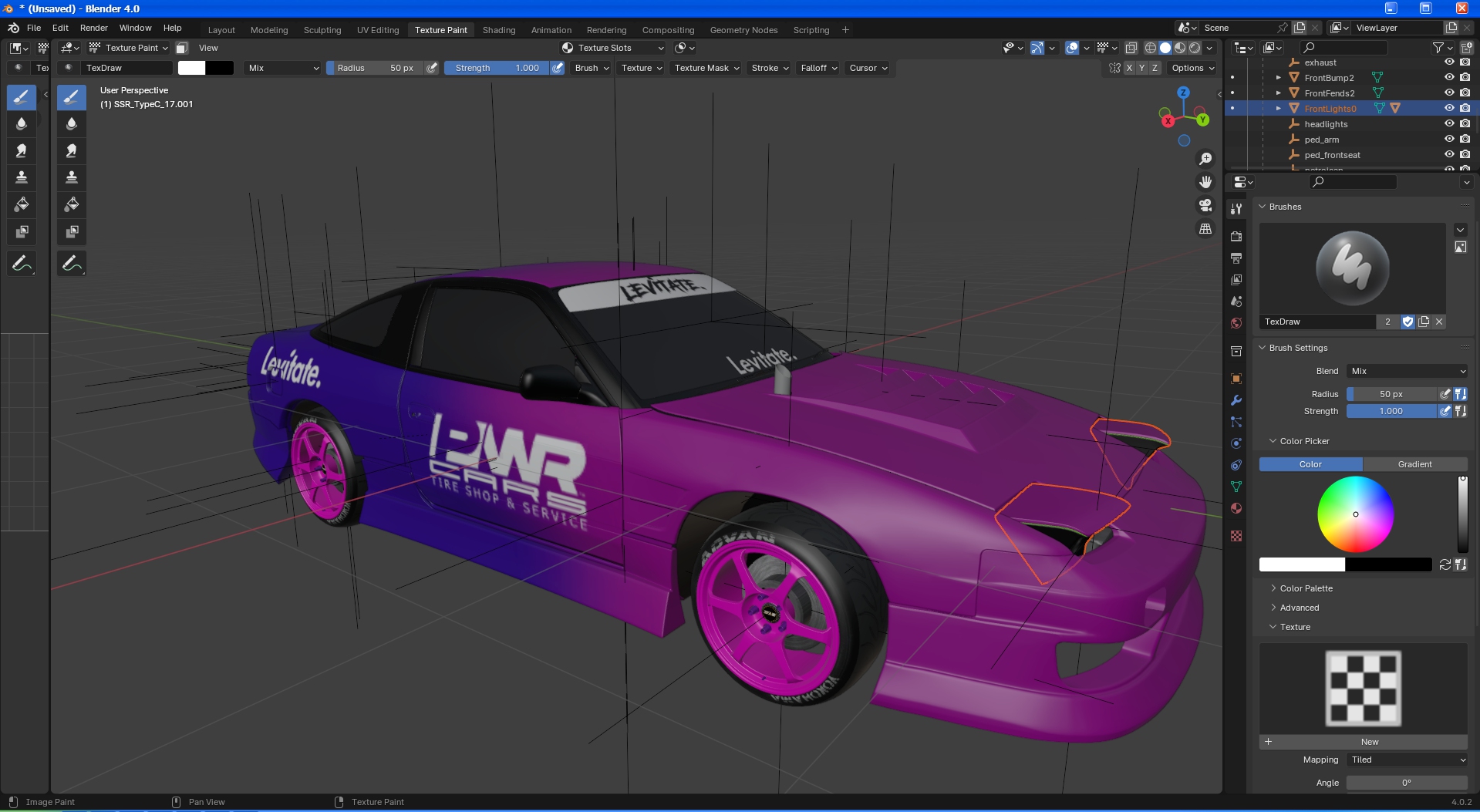
Task: Toggle camera view icon in viewport
Action: (1205, 205)
